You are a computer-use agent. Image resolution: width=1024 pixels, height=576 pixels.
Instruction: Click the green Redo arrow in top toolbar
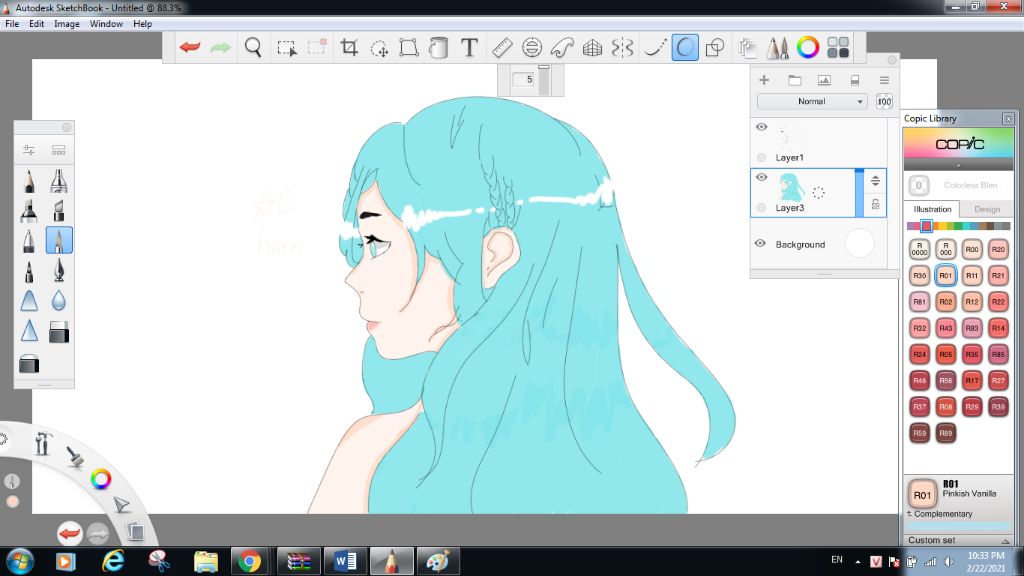point(221,47)
